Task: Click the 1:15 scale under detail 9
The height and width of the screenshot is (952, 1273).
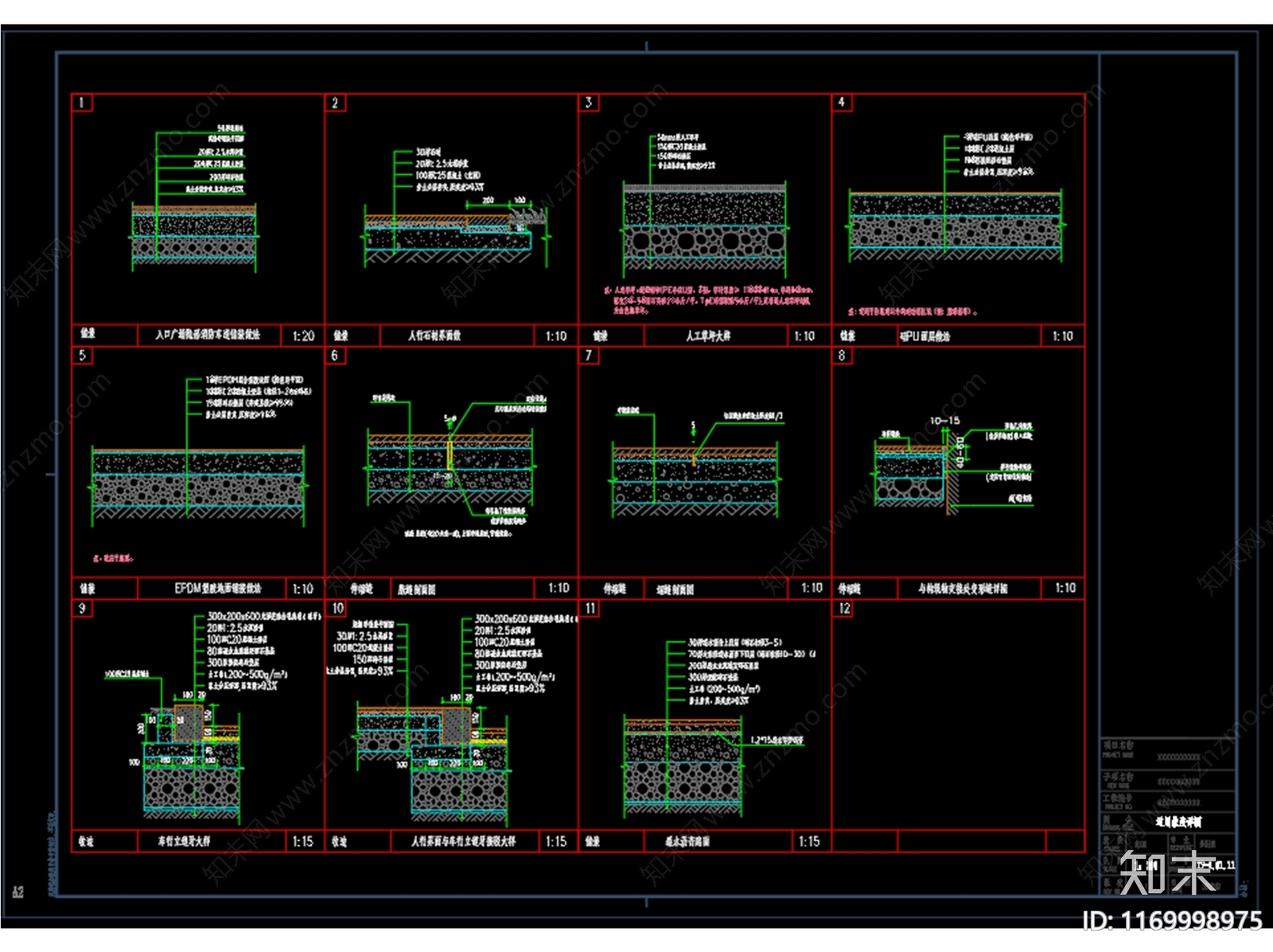Action: tap(302, 841)
